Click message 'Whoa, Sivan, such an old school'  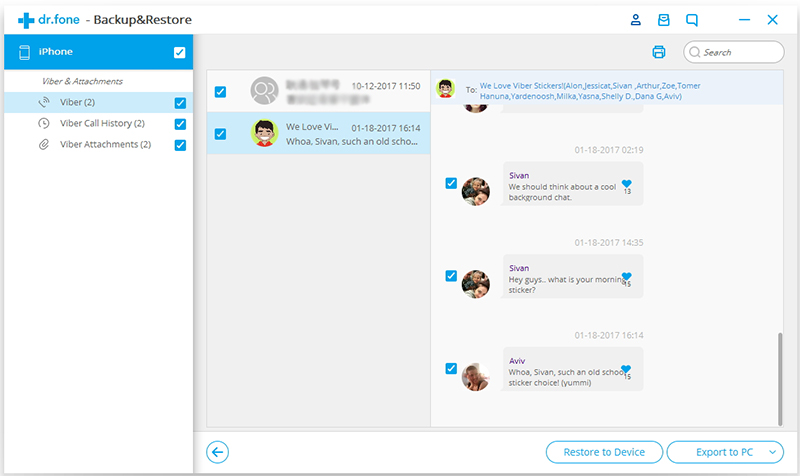click(573, 369)
